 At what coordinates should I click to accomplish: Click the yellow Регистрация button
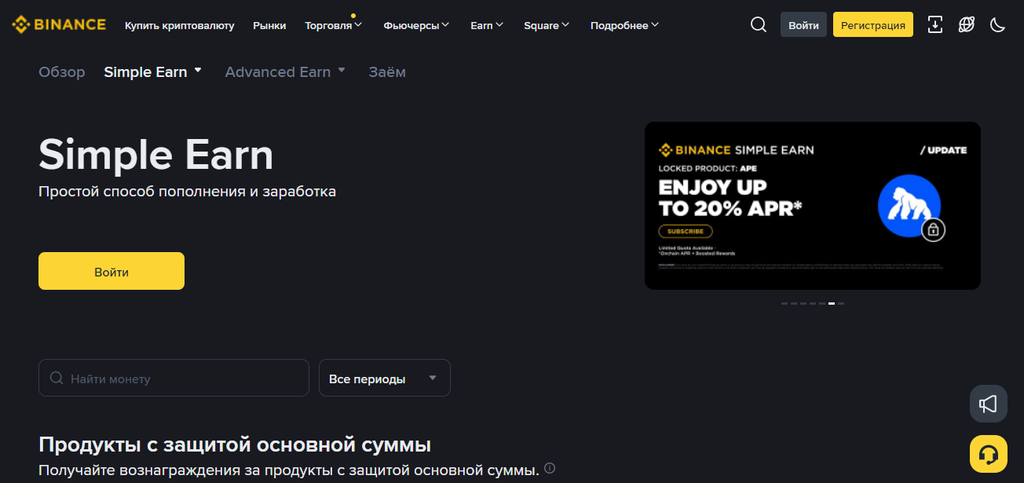point(873,25)
